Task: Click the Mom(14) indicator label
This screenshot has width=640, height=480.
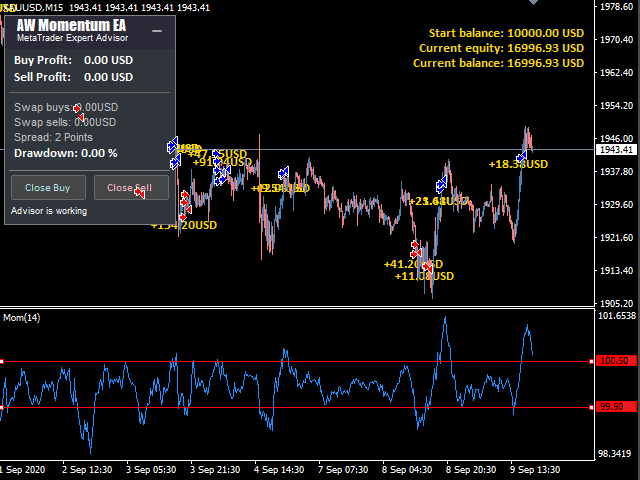Action: [22, 318]
